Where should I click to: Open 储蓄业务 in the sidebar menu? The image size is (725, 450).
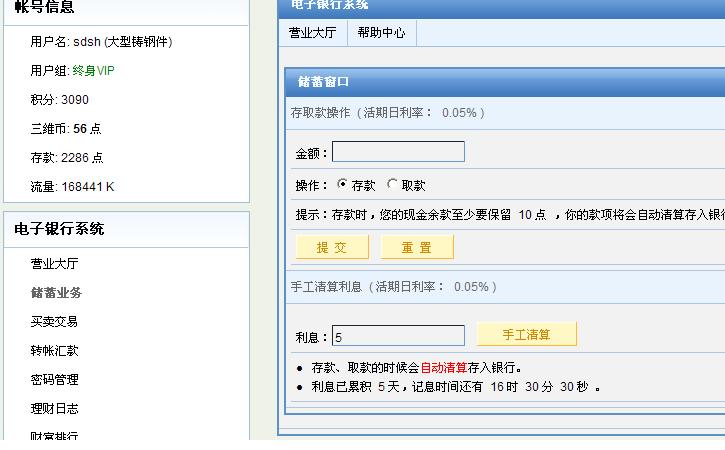tap(56, 292)
